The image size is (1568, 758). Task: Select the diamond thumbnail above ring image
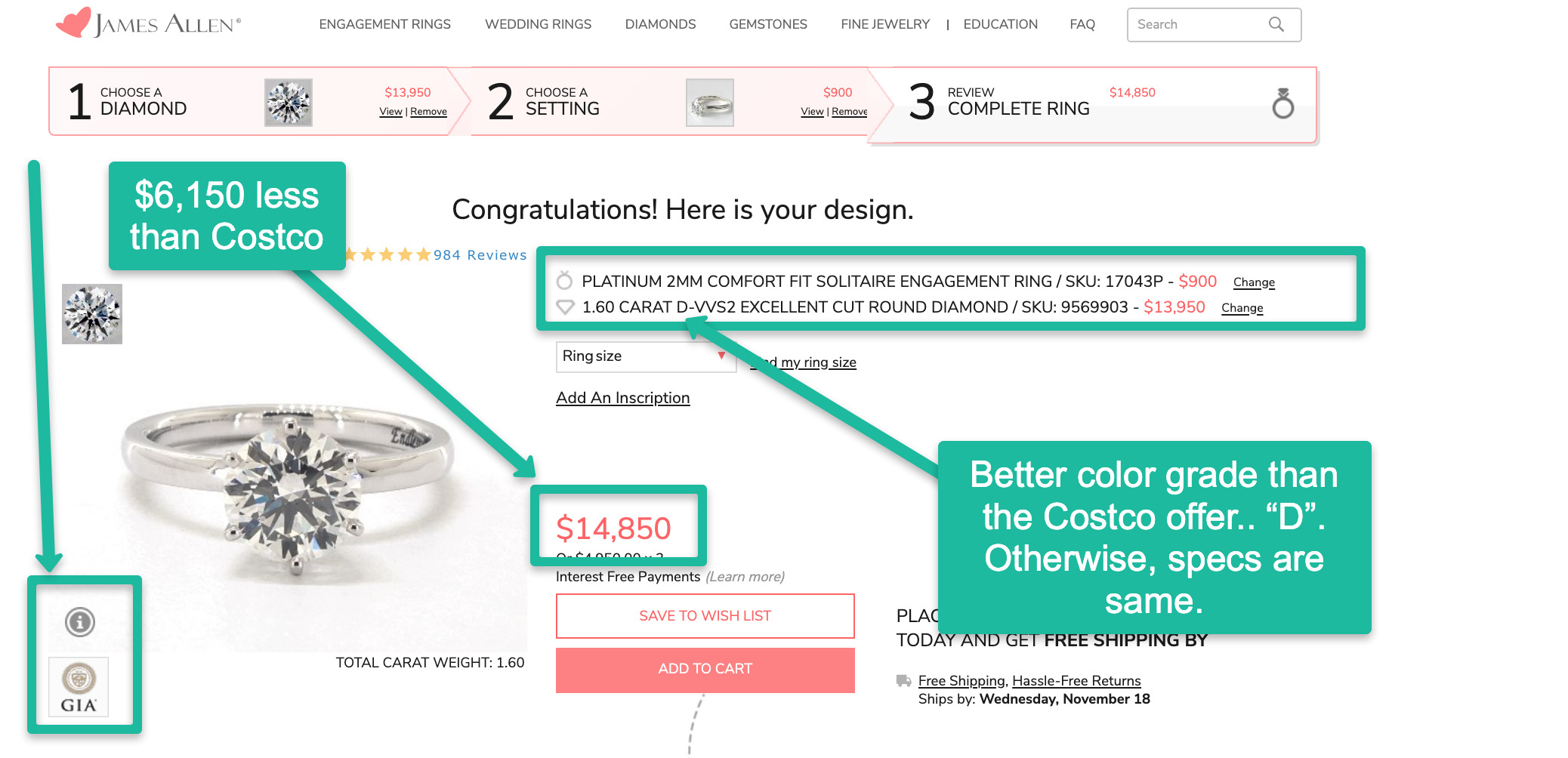click(92, 314)
